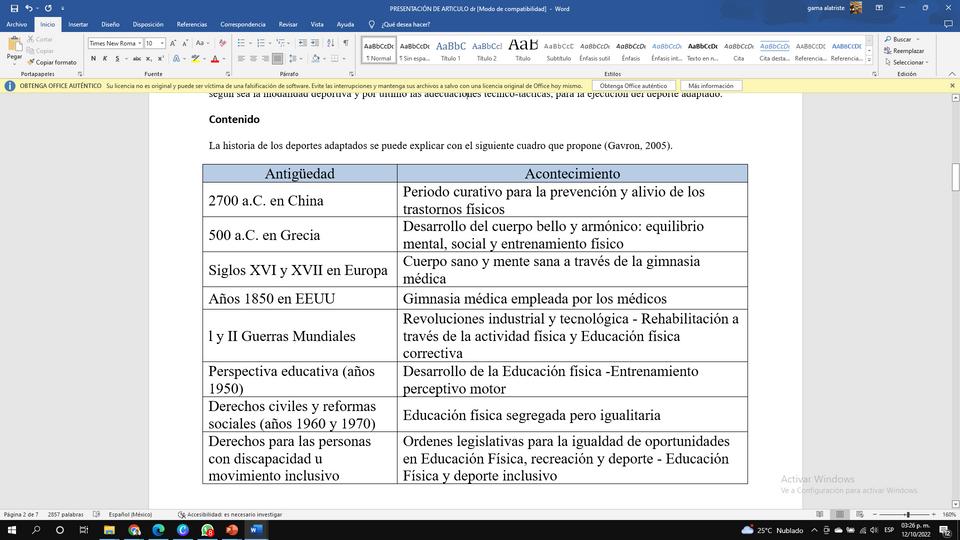Open Párrafo dialog launcher
This screenshot has height=540, width=960.
pyautogui.click(x=351, y=74)
